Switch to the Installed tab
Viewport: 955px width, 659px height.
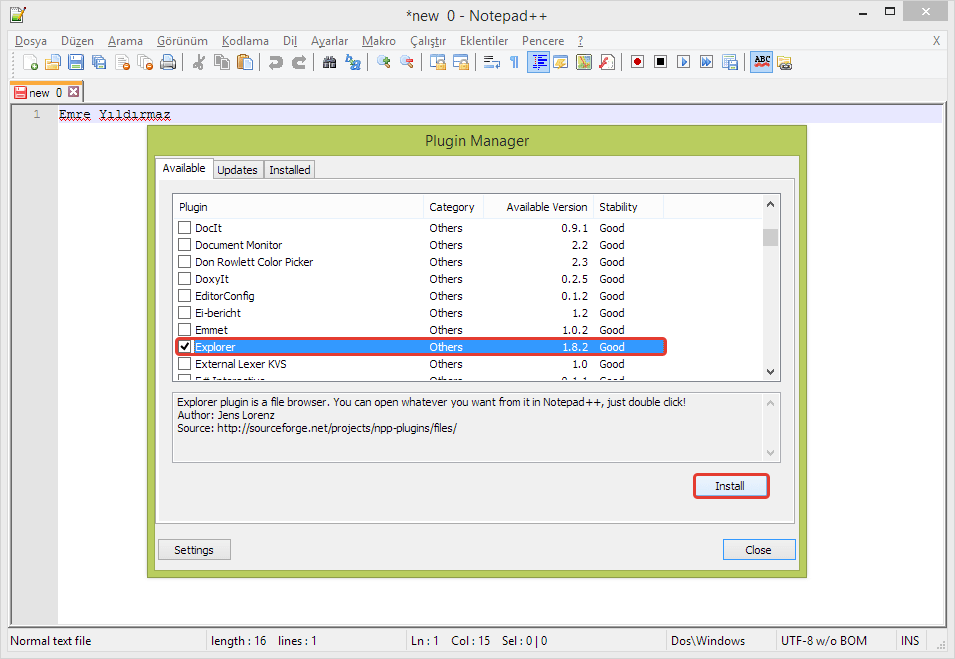point(290,170)
